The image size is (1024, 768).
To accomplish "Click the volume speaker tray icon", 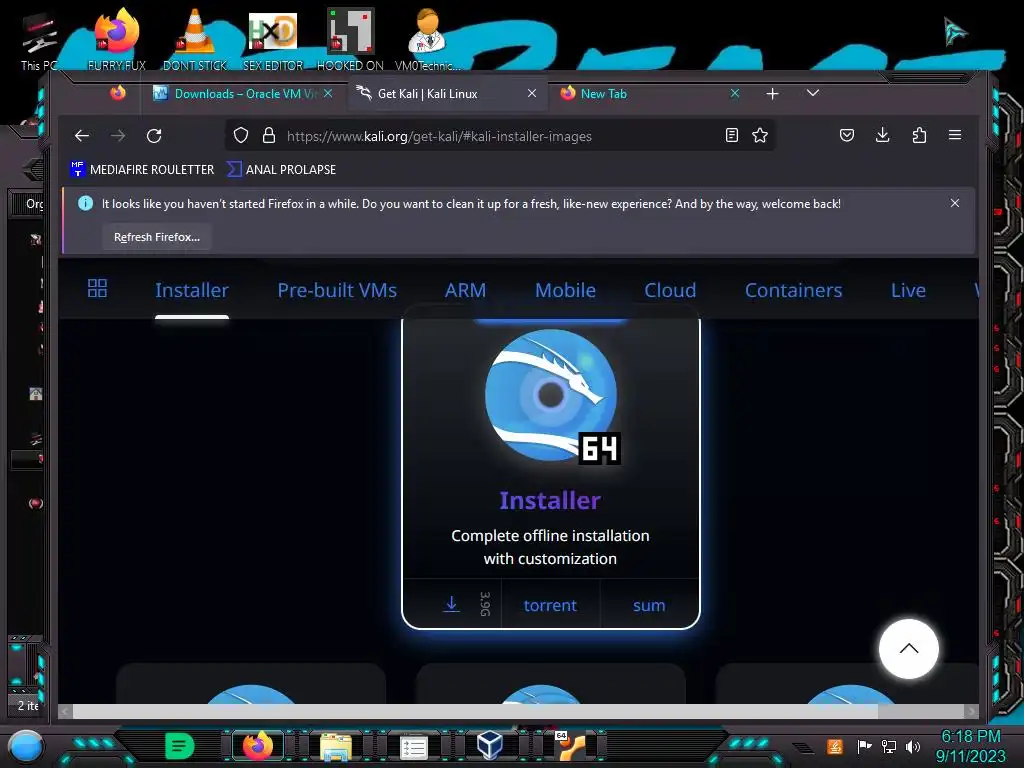I will click(913, 746).
